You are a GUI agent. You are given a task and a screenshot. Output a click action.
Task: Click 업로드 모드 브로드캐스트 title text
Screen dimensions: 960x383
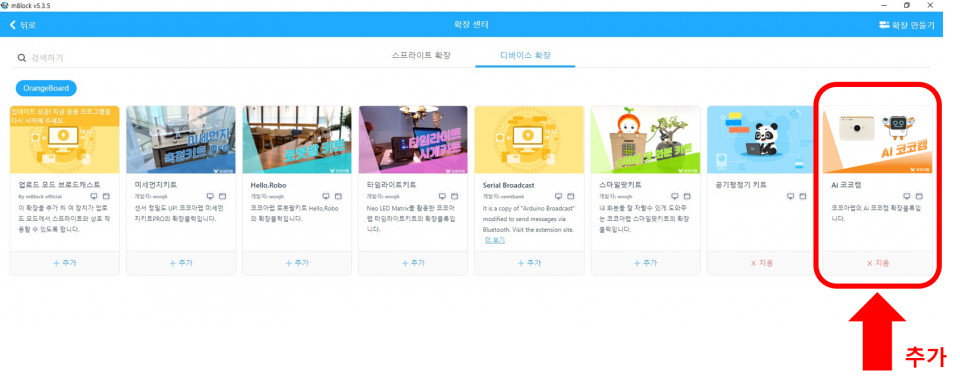click(59, 184)
